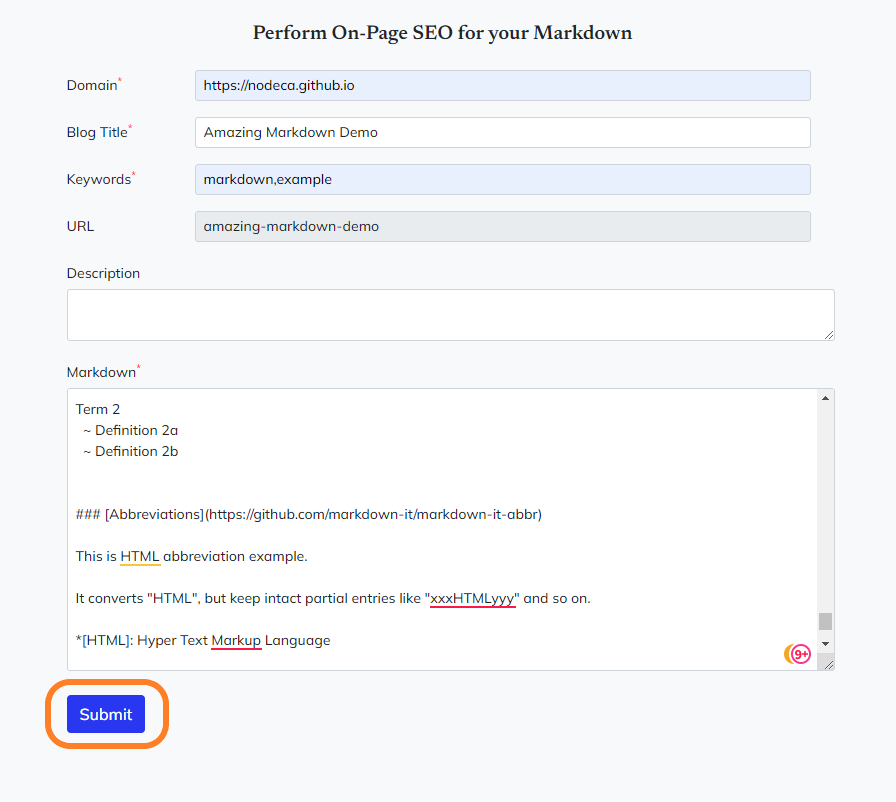Click the Markdown textarea resize handle
The image size is (896, 802).
click(x=828, y=664)
